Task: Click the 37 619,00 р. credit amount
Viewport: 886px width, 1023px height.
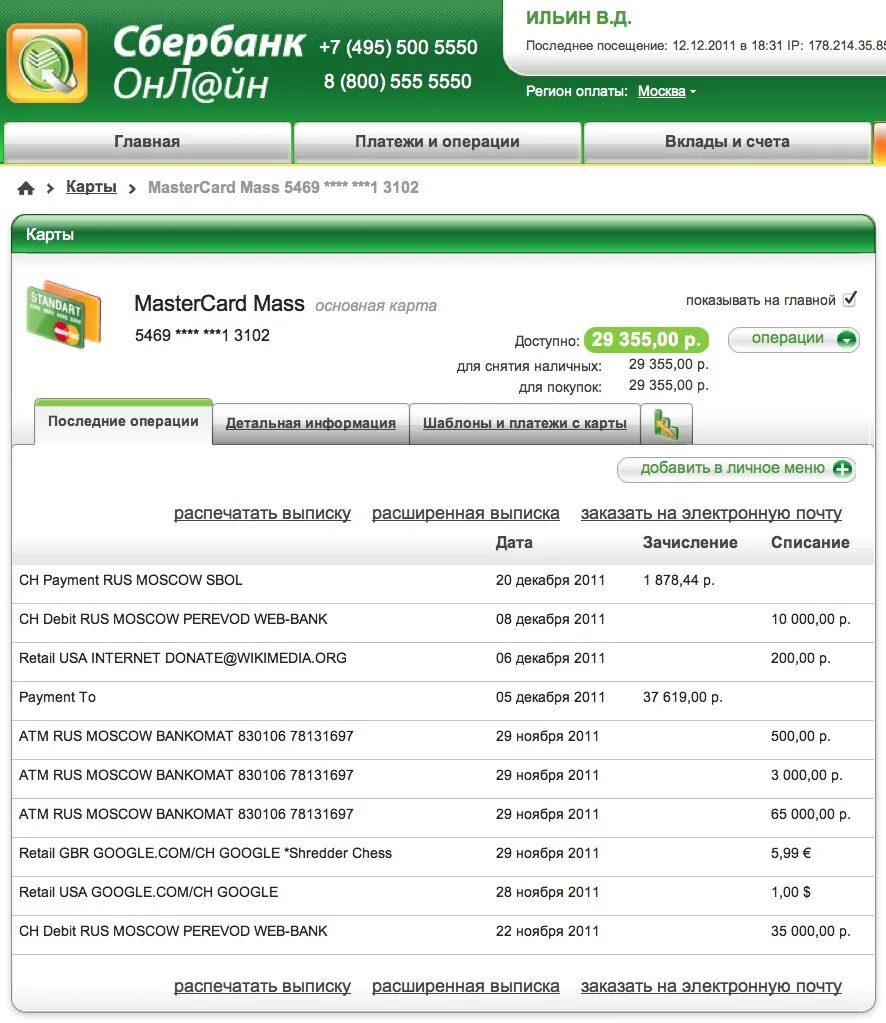Action: pyautogui.click(x=682, y=697)
